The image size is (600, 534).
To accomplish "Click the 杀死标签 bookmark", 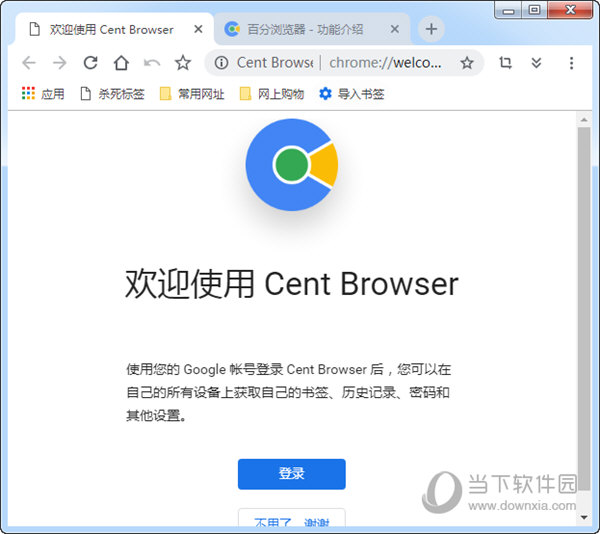I will (112, 94).
